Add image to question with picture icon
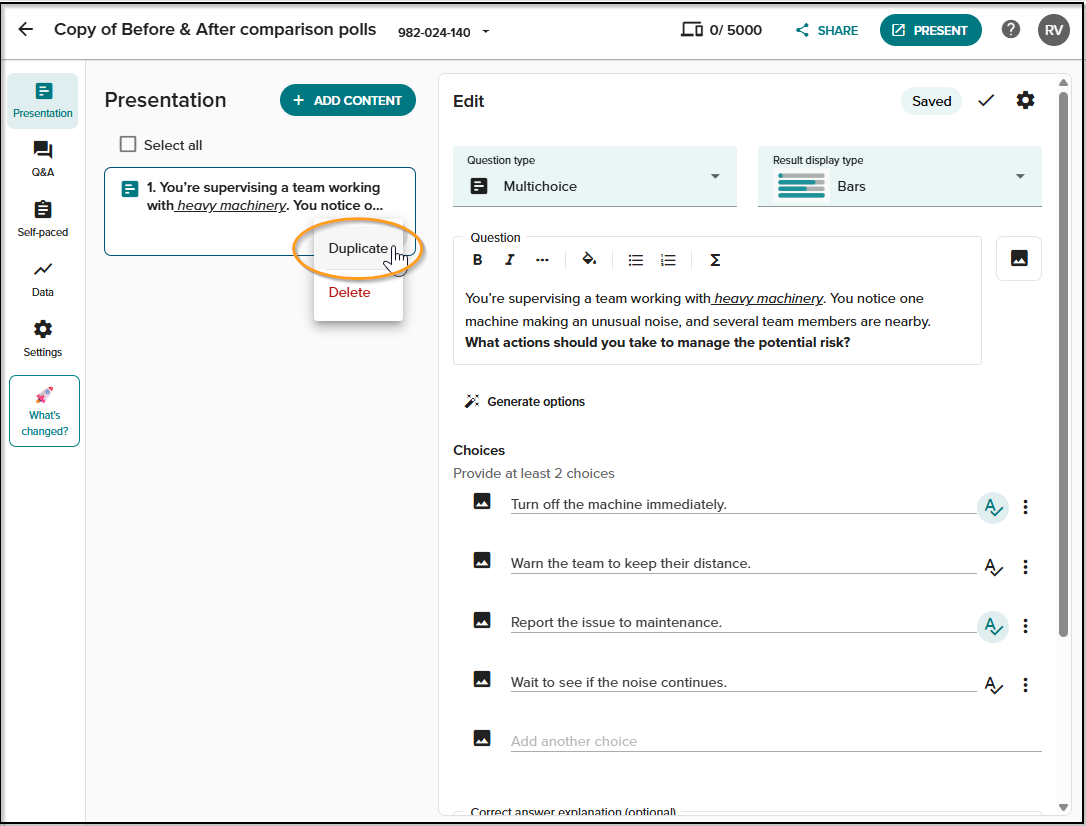The height and width of the screenshot is (826, 1086). point(1019,258)
